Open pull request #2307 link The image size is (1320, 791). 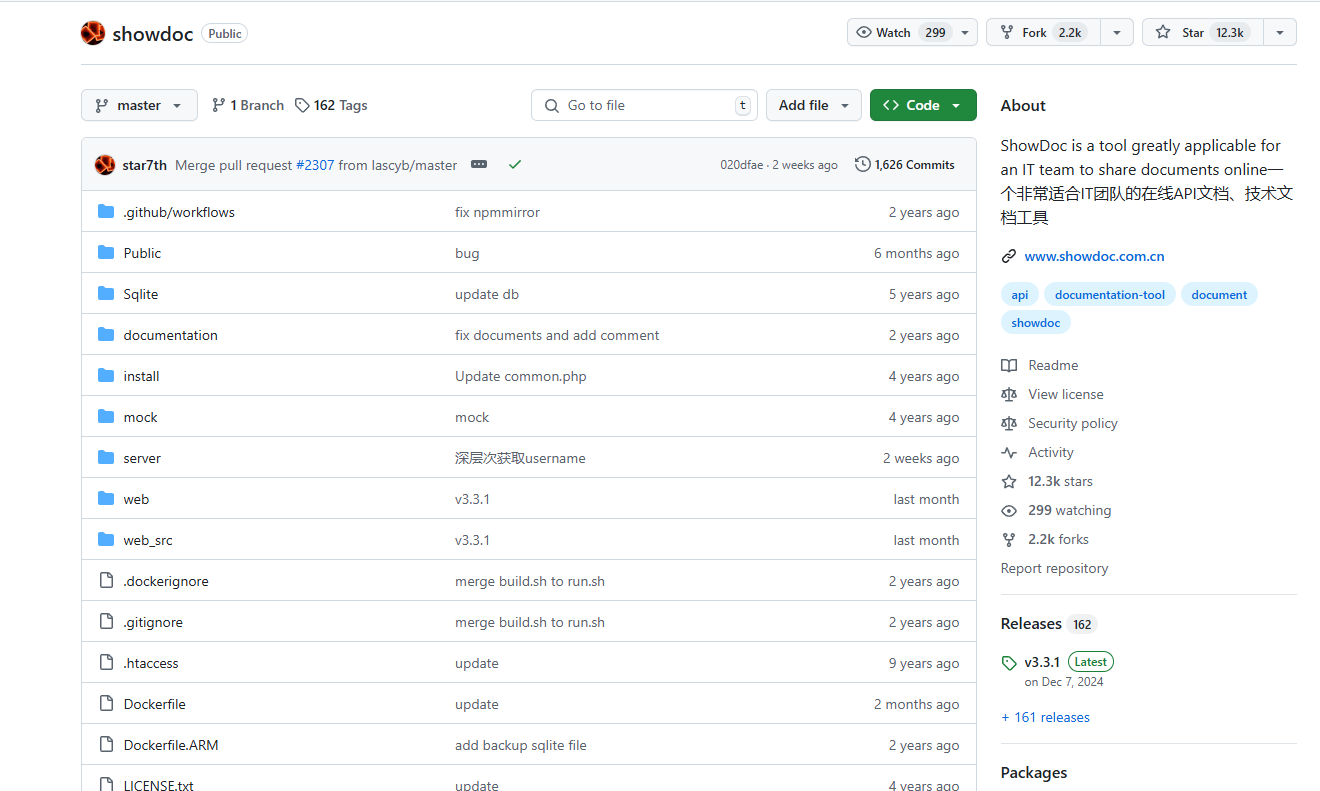(315, 165)
